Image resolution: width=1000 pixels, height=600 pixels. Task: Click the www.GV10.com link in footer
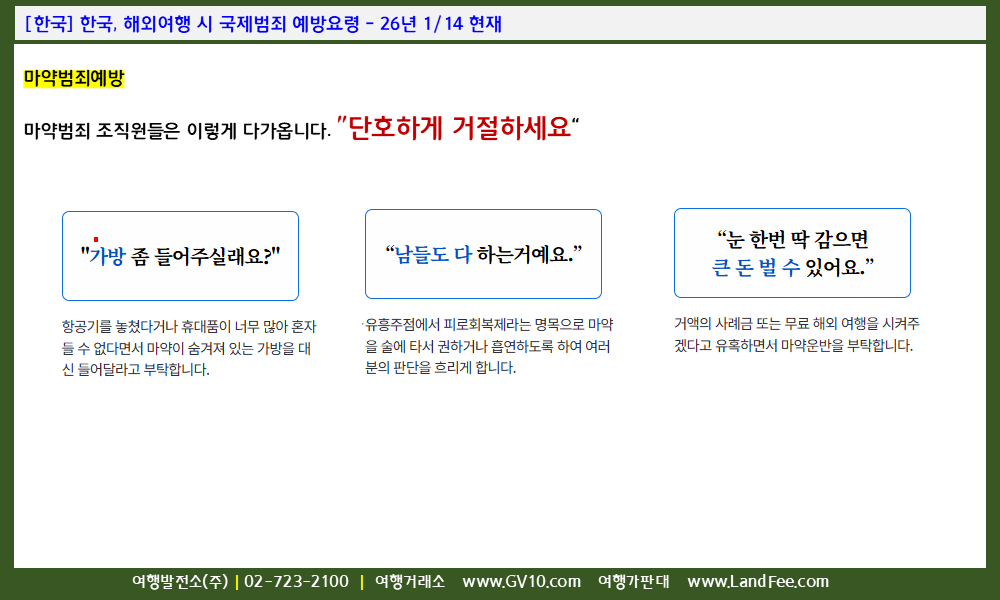(x=521, y=582)
